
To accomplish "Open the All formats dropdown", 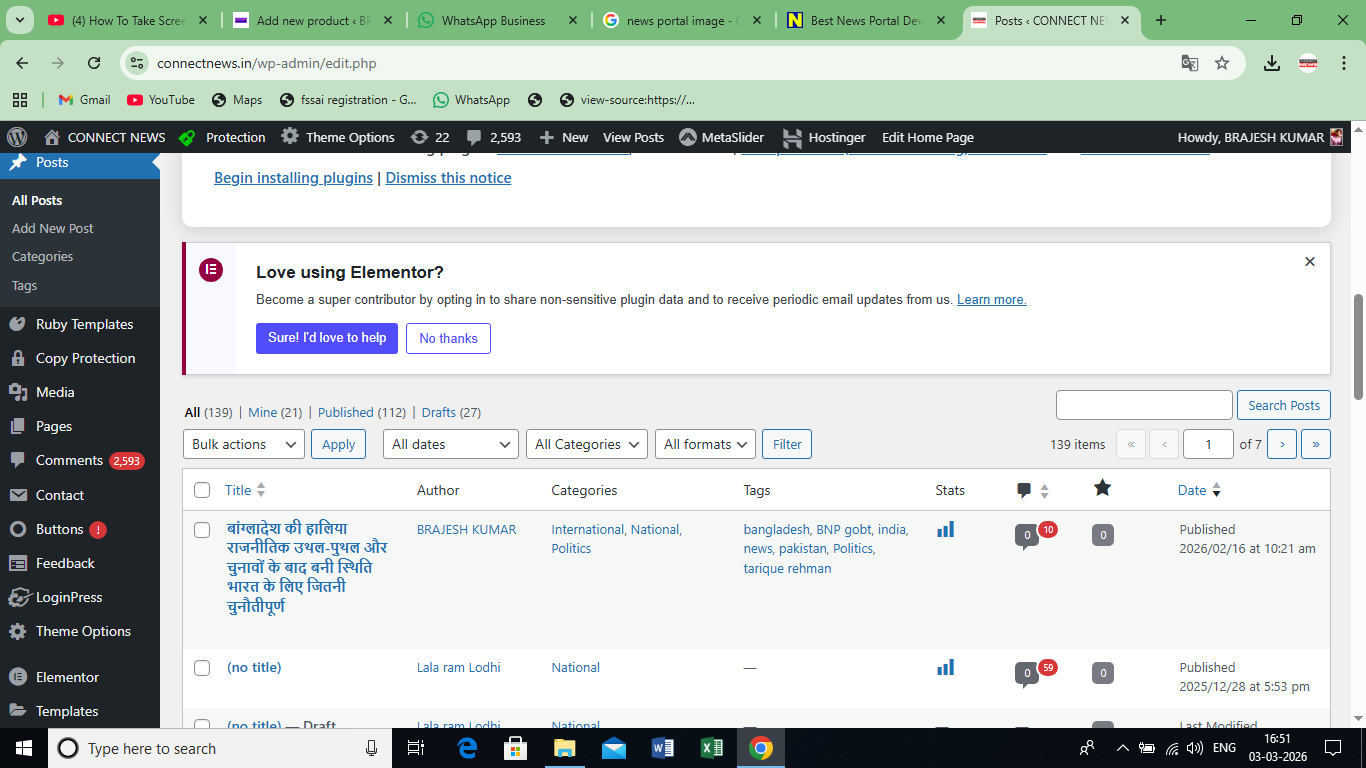I will point(705,443).
